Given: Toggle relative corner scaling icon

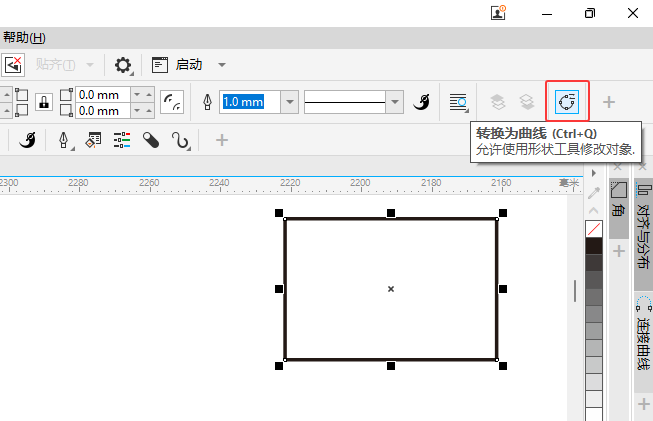Looking at the screenshot, I should point(172,102).
